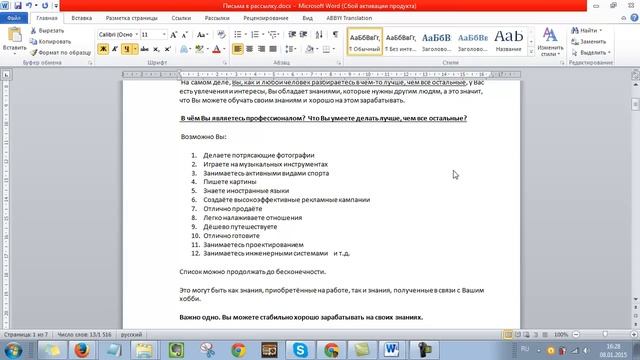
Task: Open the font name Calibri dropdown
Action: tap(137, 35)
